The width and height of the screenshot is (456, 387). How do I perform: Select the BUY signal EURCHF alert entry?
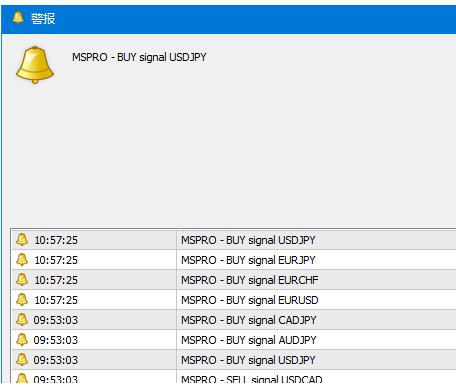point(234,280)
